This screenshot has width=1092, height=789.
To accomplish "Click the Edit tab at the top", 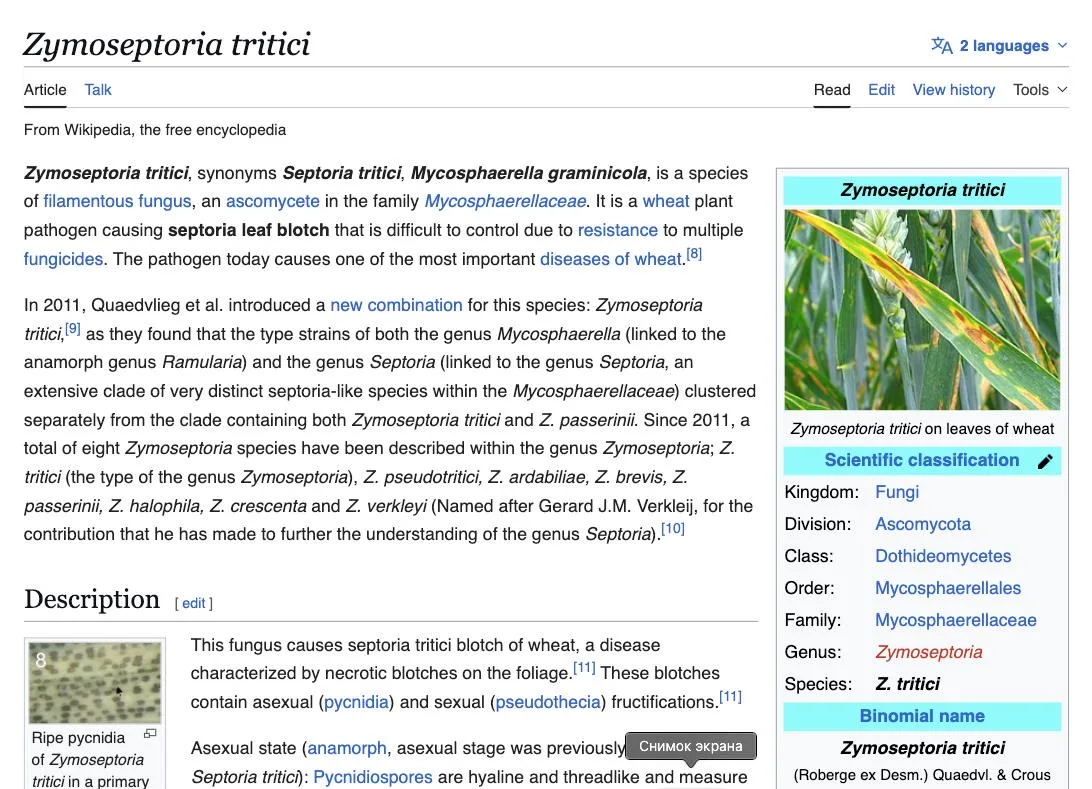I will pos(881,90).
